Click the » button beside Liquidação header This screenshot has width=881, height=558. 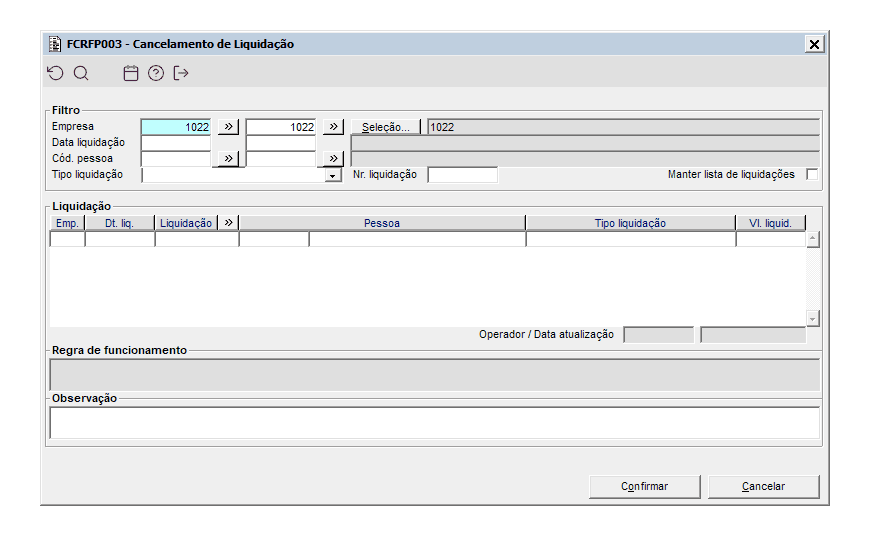(x=228, y=223)
